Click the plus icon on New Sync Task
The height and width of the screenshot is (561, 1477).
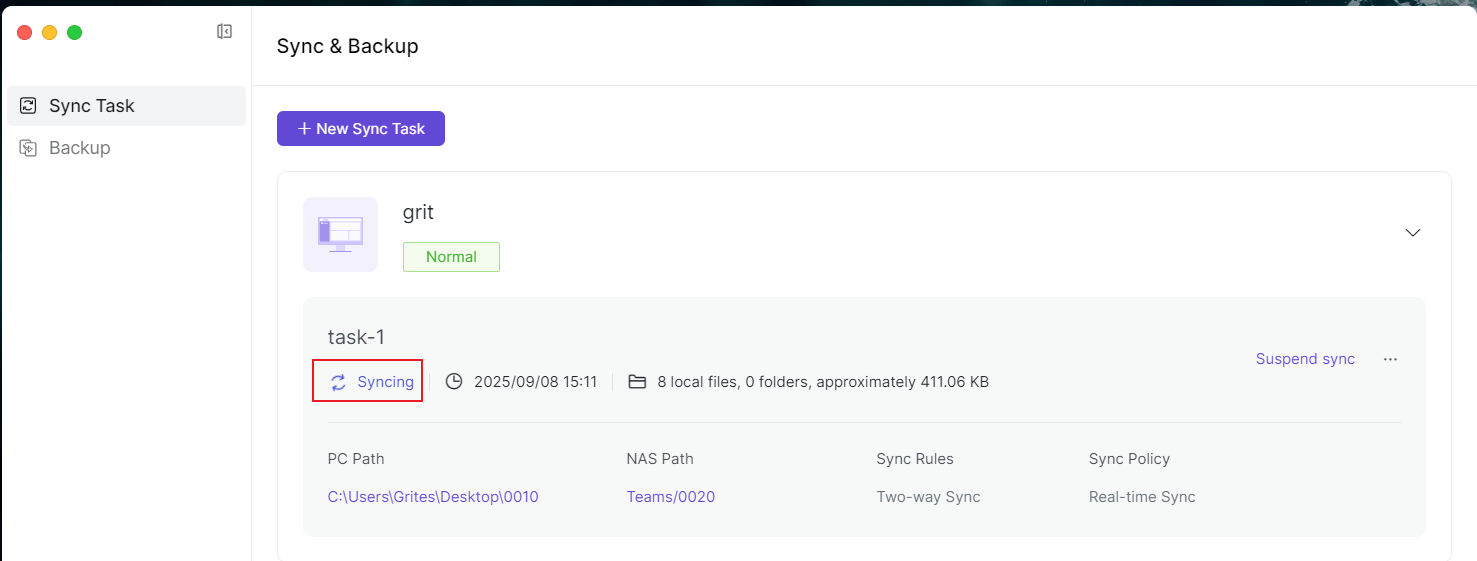(304, 129)
